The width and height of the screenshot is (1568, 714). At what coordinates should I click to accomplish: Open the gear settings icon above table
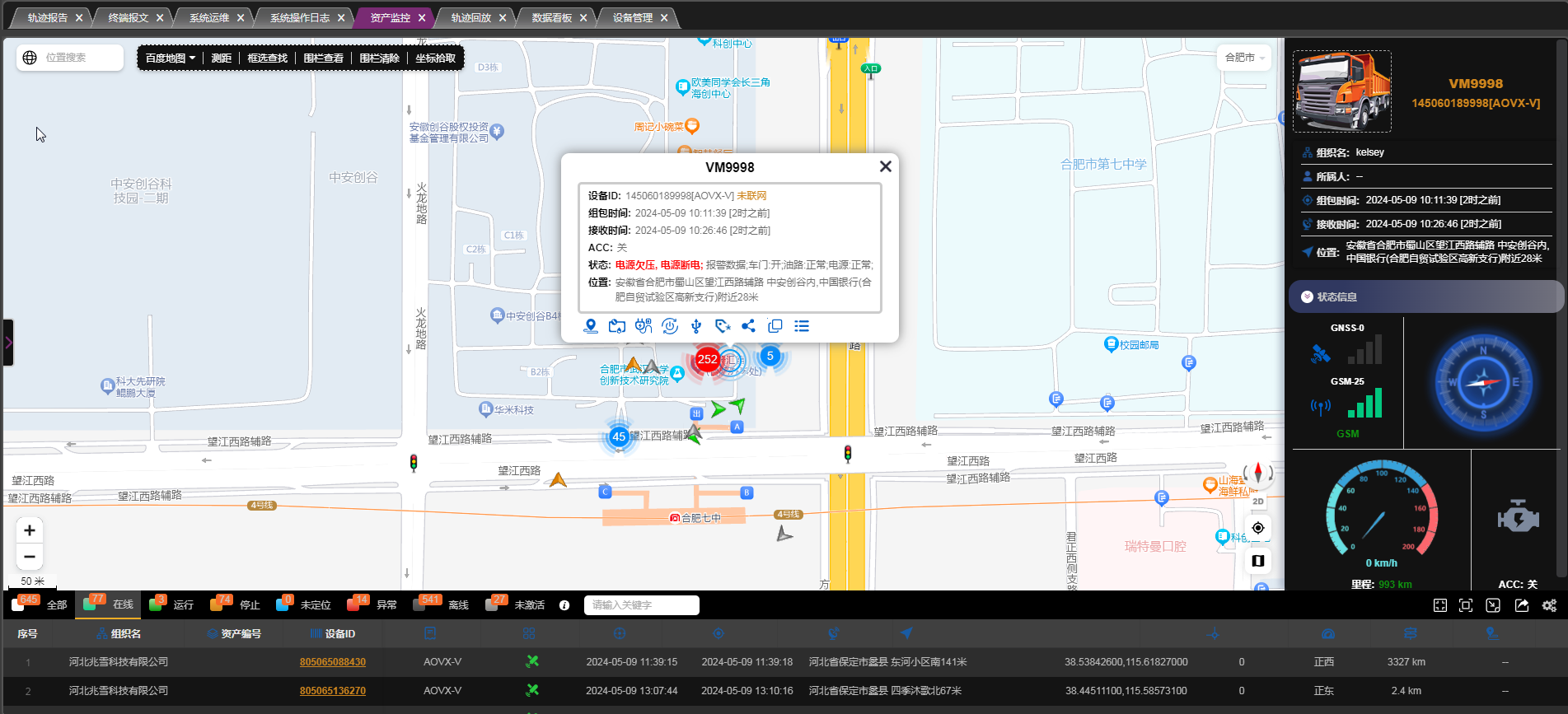click(1549, 605)
